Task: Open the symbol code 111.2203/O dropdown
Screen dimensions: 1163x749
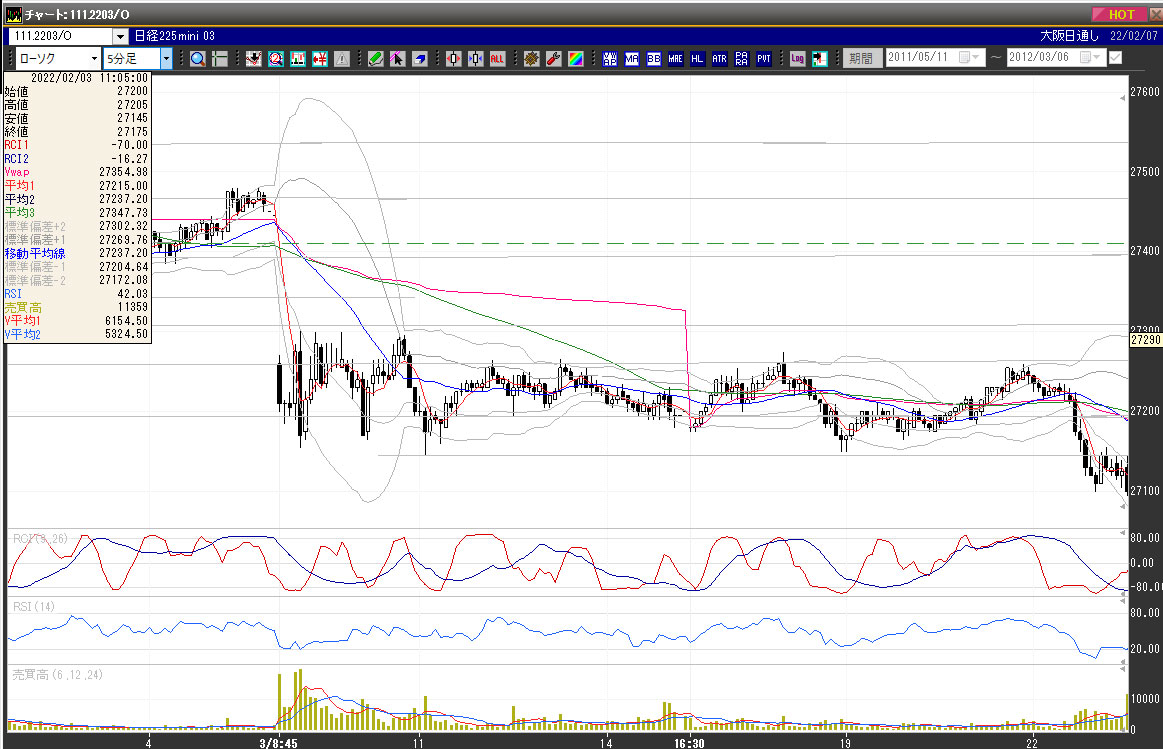Action: 120,36
